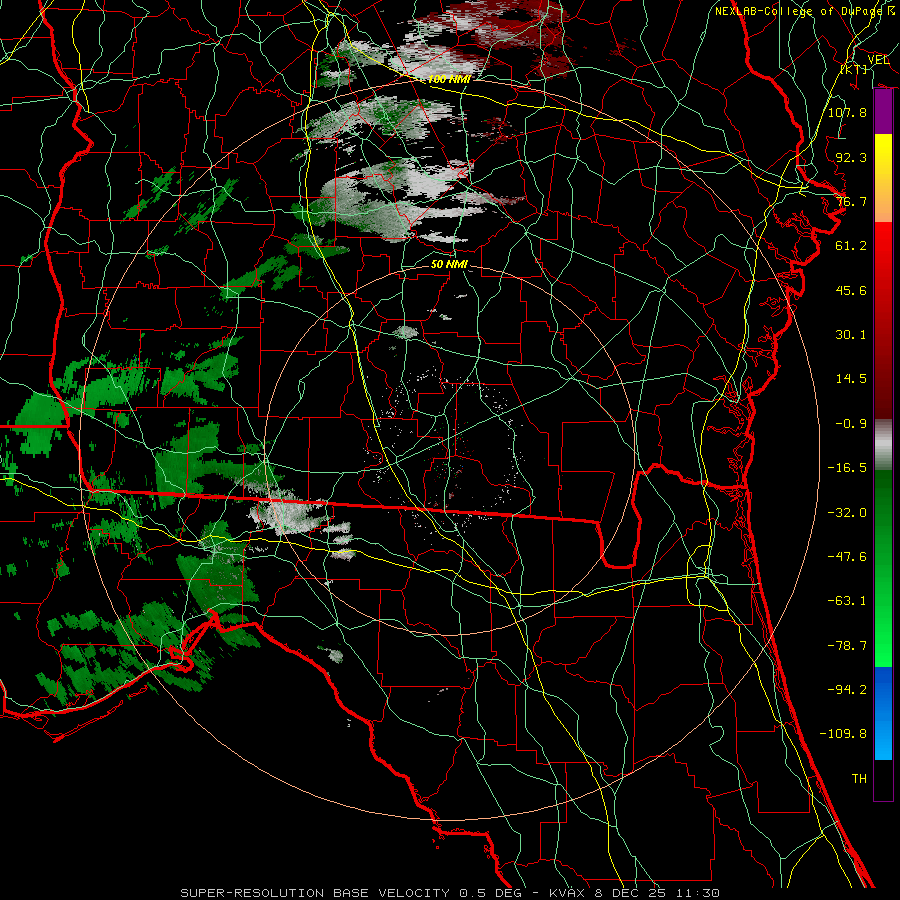Click the Super-Resolution Base Velocity caption
The height and width of the screenshot is (900, 900).
tap(449, 893)
